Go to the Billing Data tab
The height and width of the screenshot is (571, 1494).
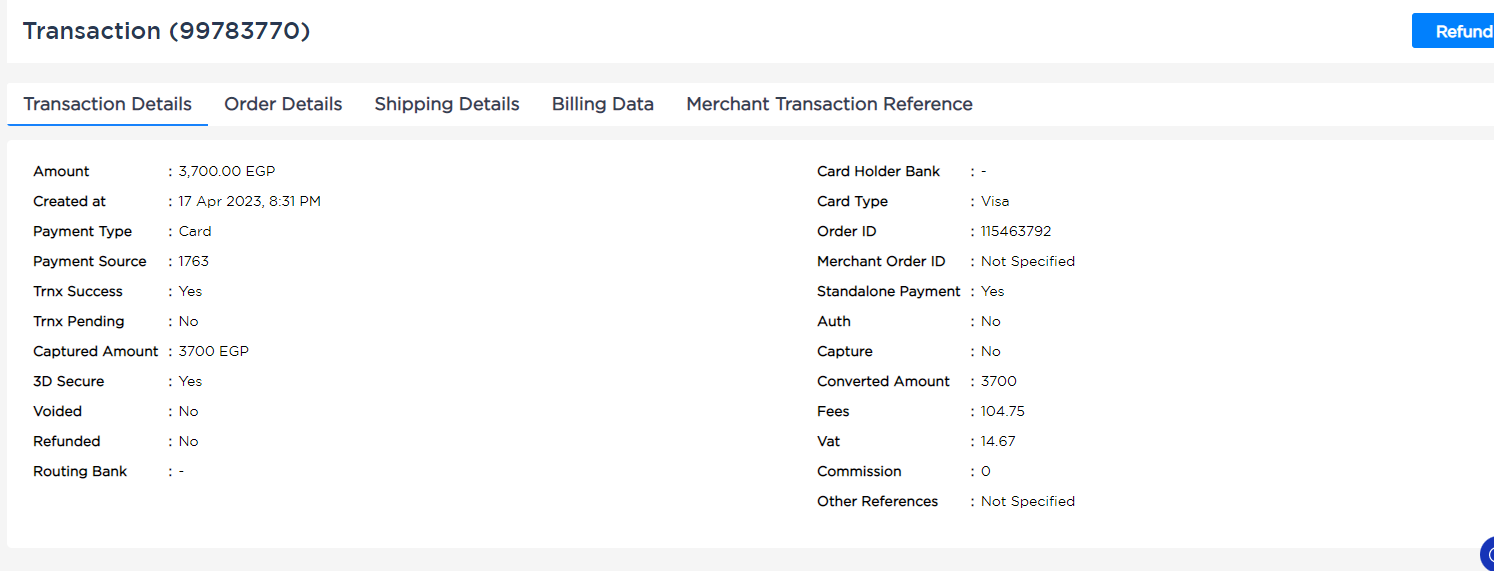coord(603,104)
